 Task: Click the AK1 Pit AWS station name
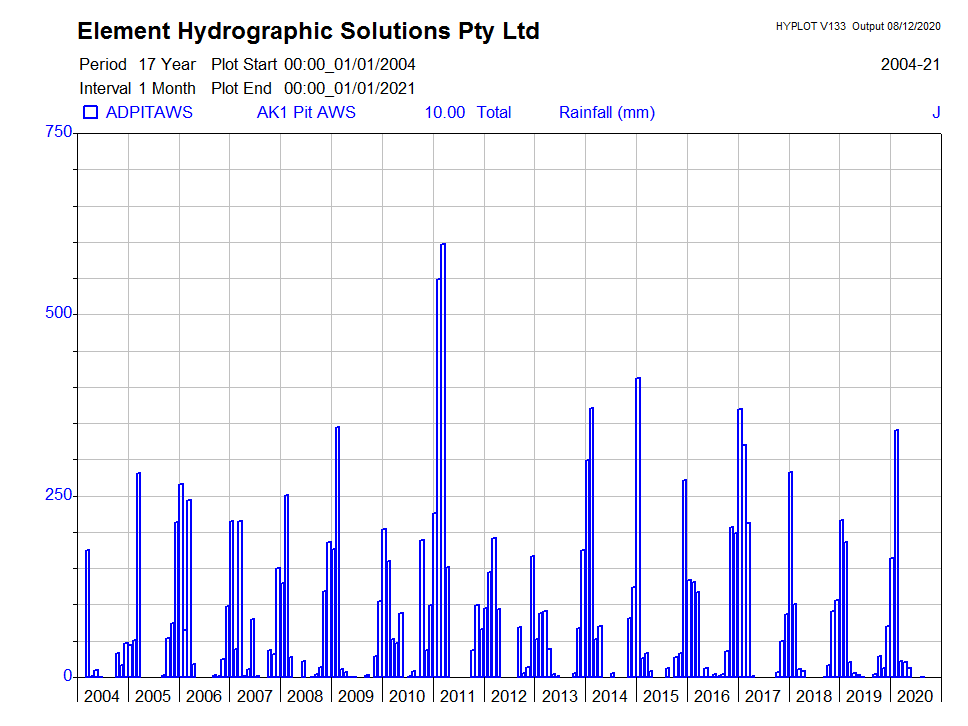(x=306, y=112)
